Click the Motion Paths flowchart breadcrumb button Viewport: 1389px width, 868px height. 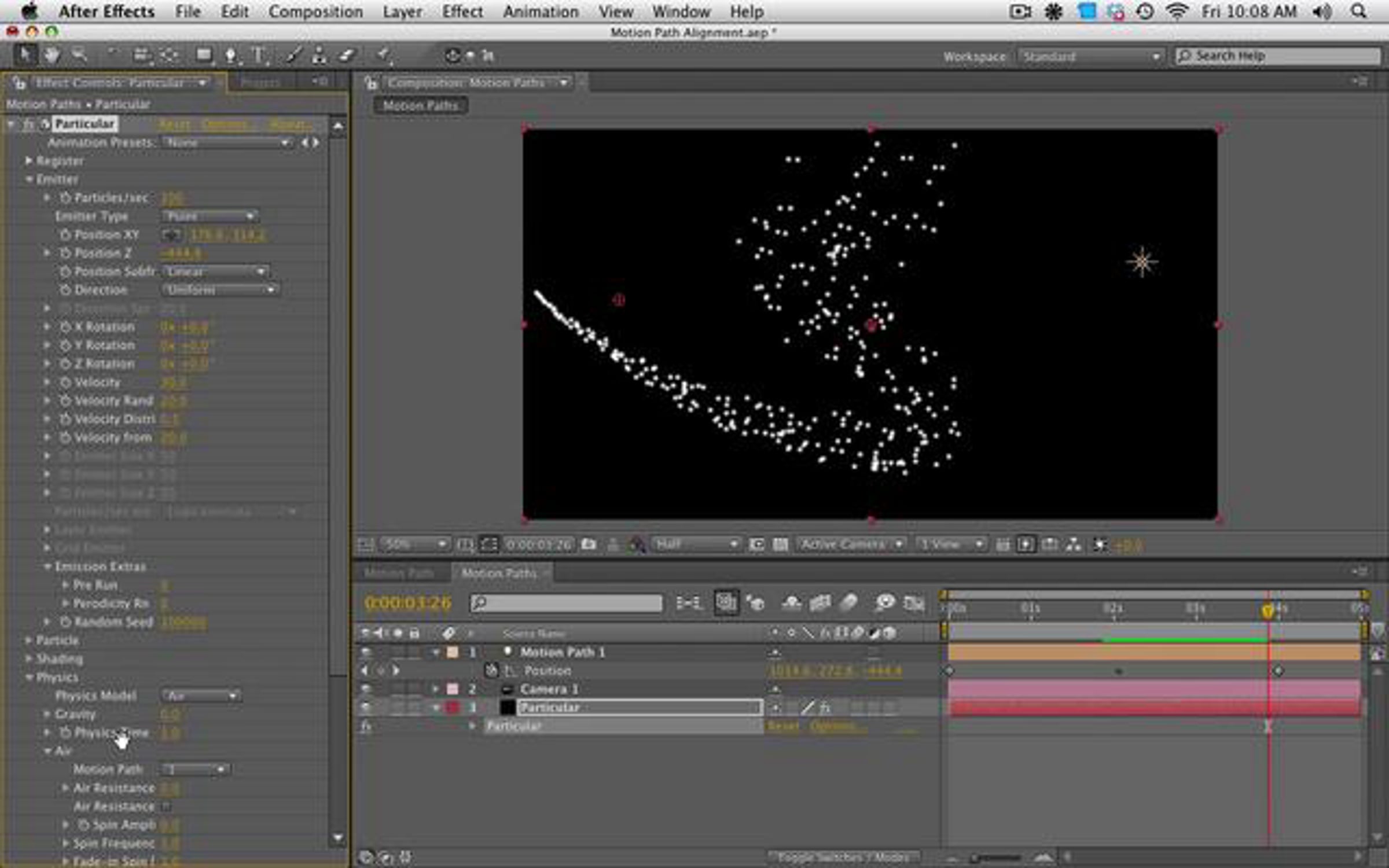[421, 105]
